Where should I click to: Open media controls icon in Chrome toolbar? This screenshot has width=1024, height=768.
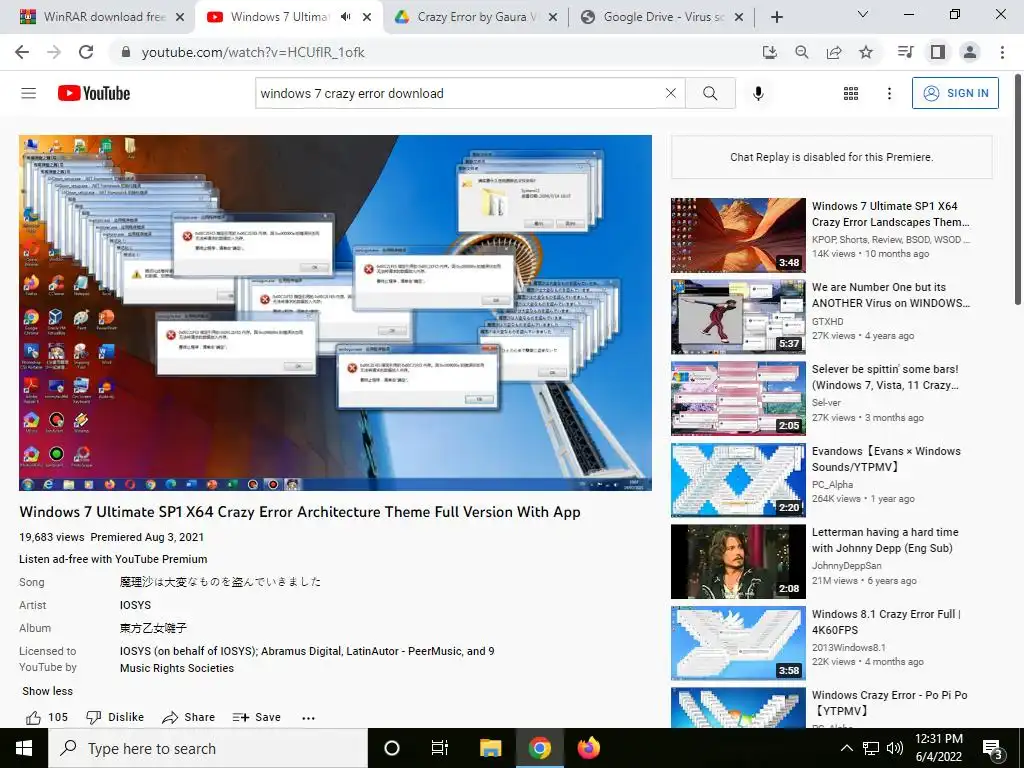905,52
